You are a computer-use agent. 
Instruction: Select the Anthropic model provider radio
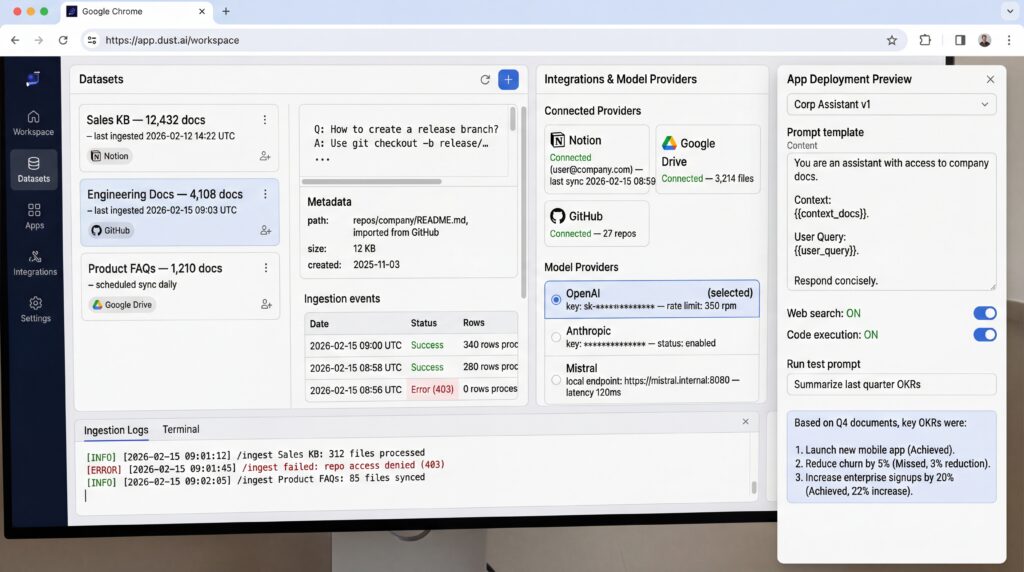click(x=556, y=337)
